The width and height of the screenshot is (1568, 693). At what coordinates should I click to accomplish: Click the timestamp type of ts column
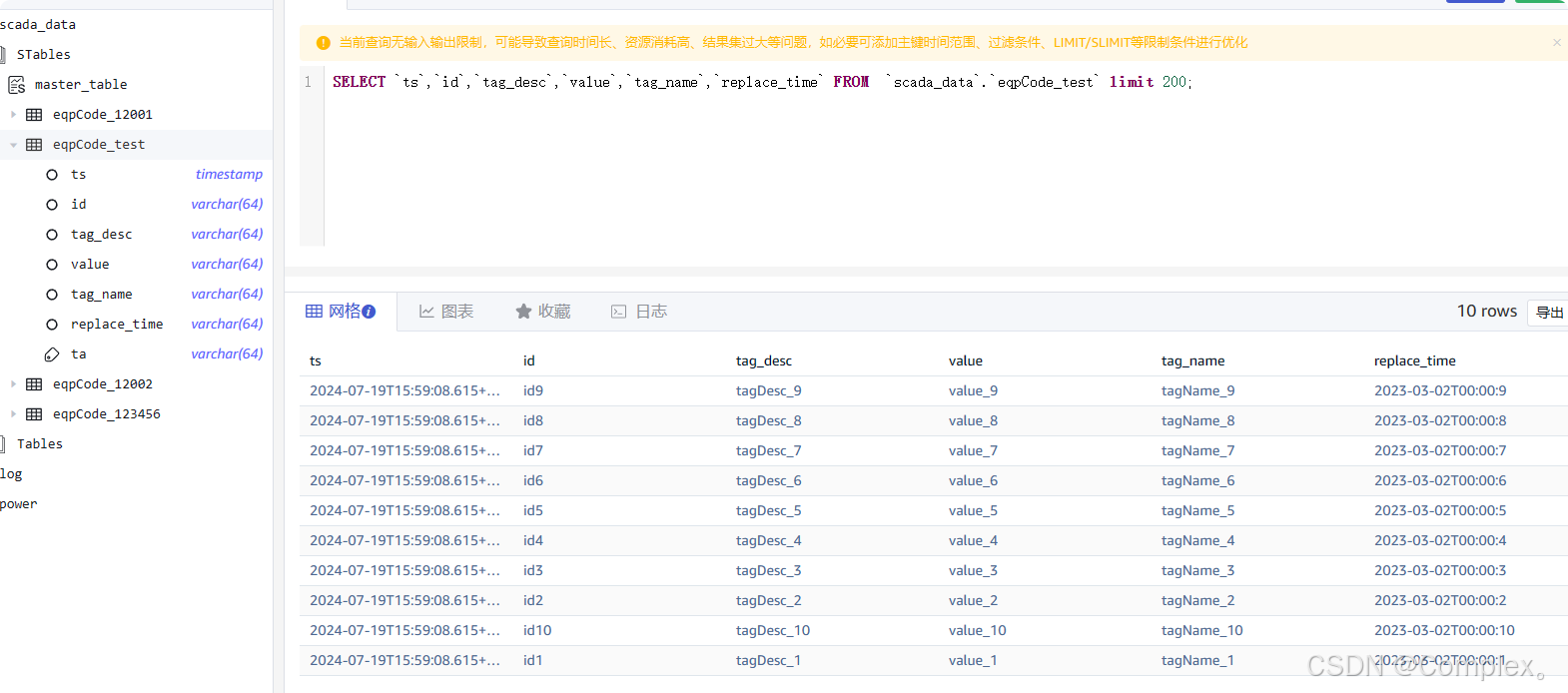pos(229,175)
